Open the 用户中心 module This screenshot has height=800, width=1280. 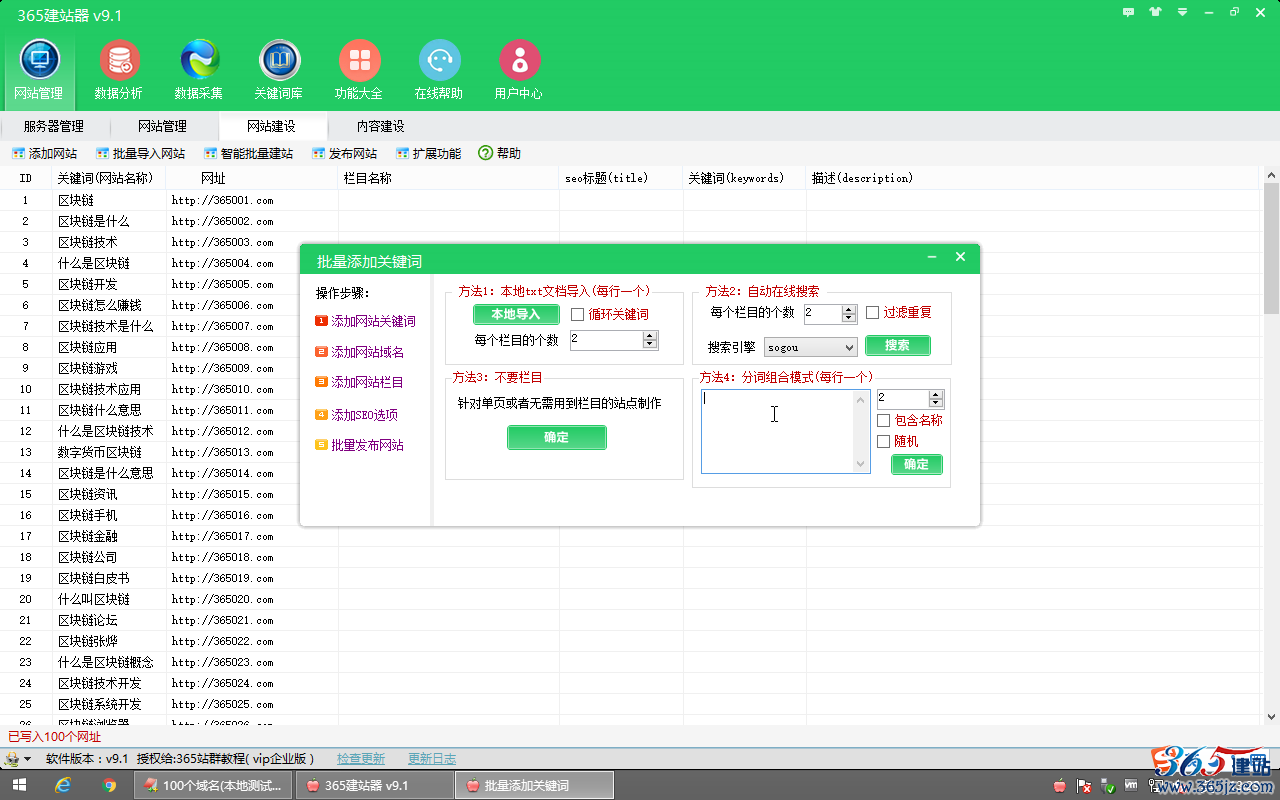point(519,70)
